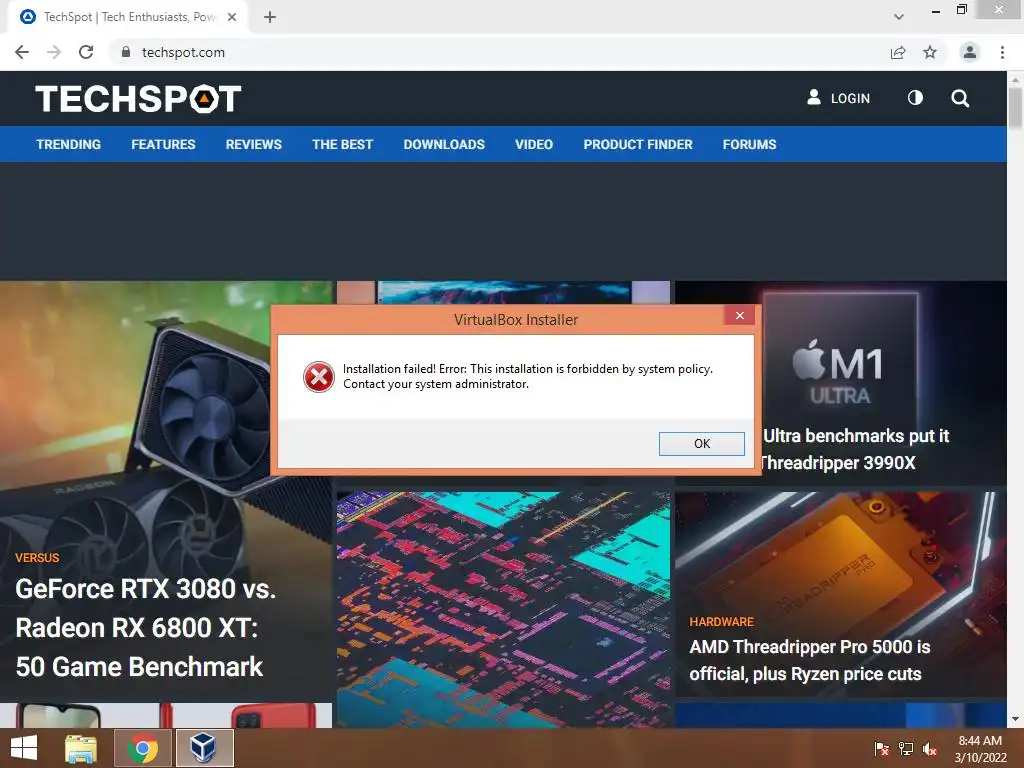Click the HARDWARE category label

(721, 622)
